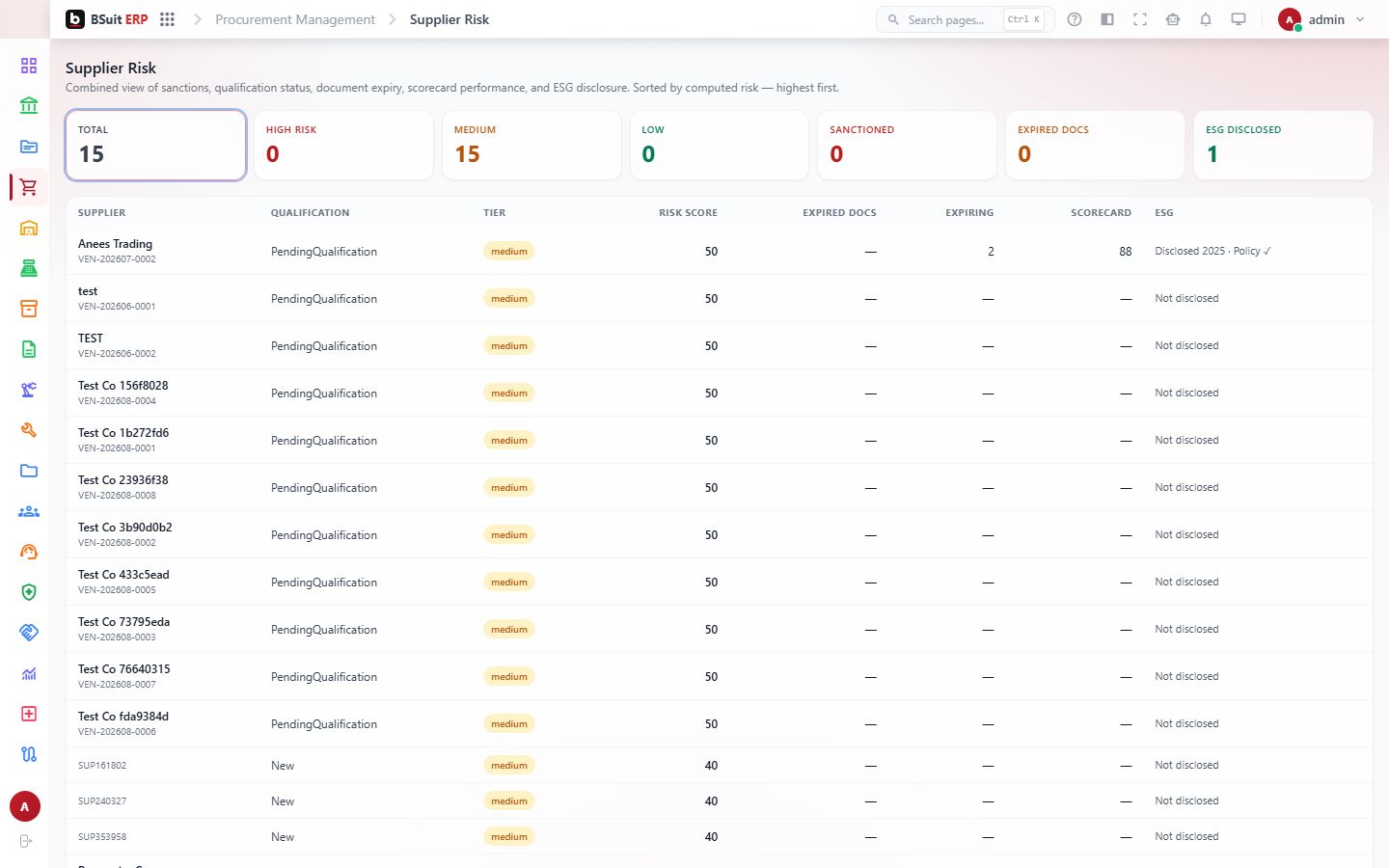Open the bank/finance module icon in sidebar

(29, 106)
